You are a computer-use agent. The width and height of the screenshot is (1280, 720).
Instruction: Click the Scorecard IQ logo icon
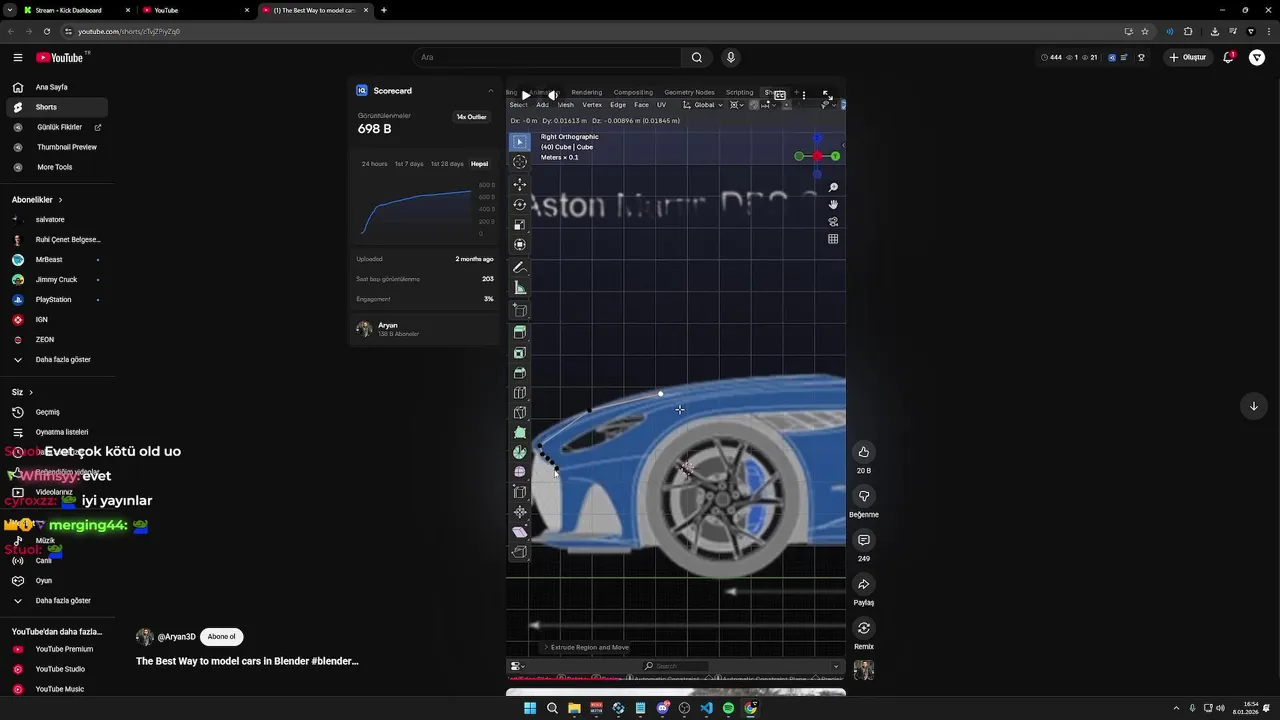pyautogui.click(x=362, y=91)
